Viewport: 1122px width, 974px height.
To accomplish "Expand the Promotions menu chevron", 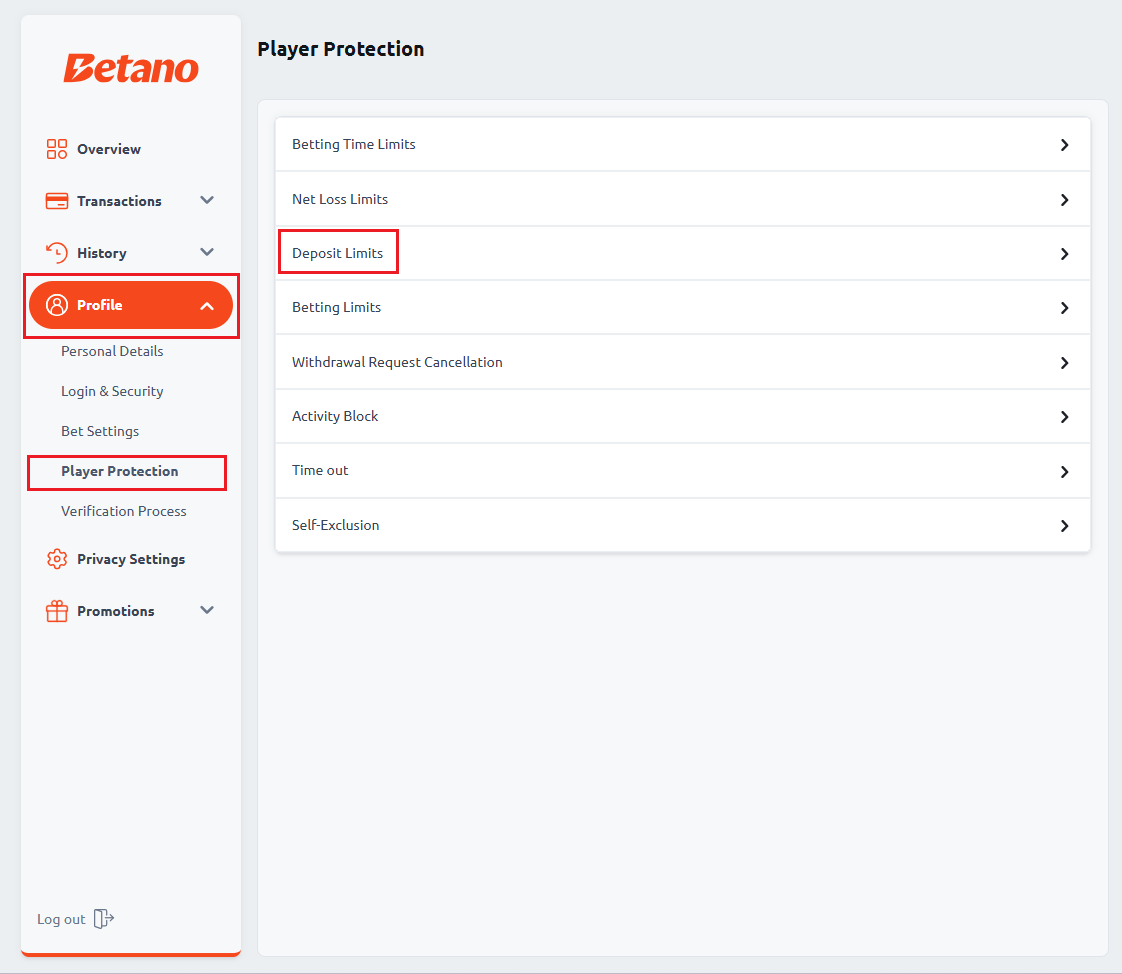I will (x=207, y=610).
